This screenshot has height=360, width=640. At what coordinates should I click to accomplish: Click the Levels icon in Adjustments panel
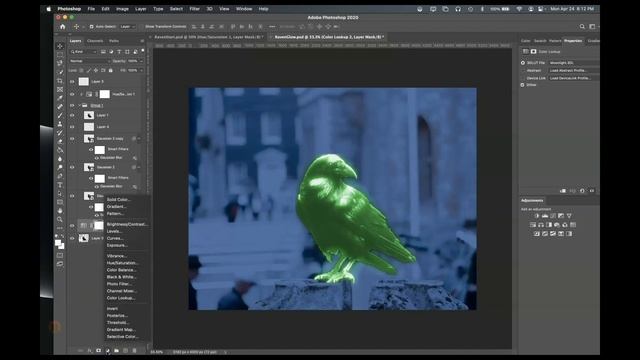pos(544,216)
